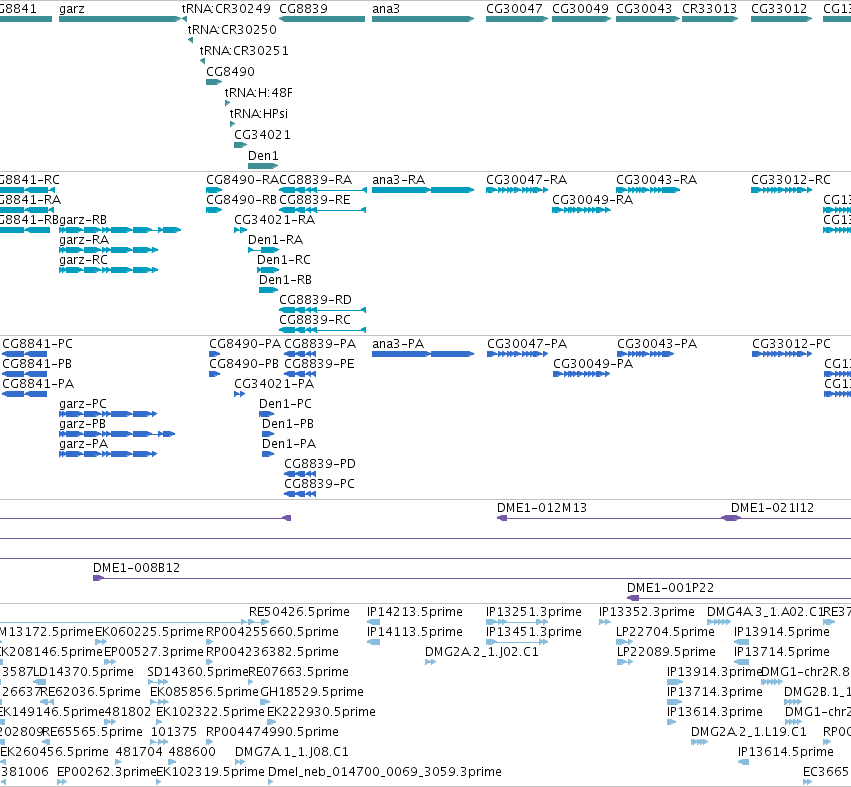Click the IP13251.3prime EST label
Screen dimensions: 851x787
(534, 612)
